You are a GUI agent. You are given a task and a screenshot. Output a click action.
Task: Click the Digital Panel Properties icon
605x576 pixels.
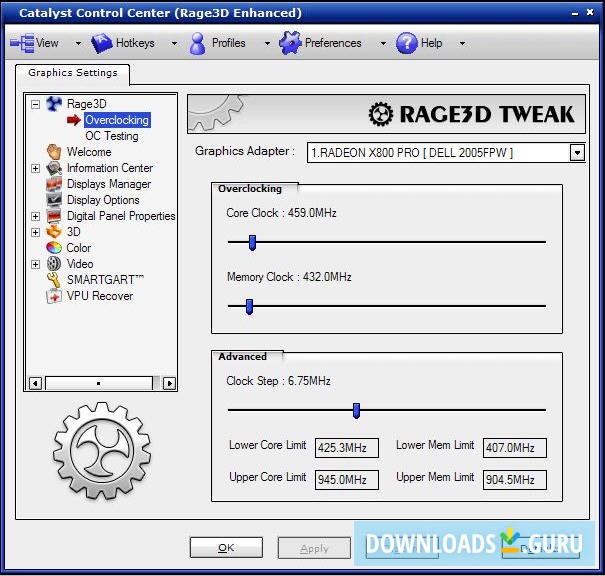(x=54, y=216)
